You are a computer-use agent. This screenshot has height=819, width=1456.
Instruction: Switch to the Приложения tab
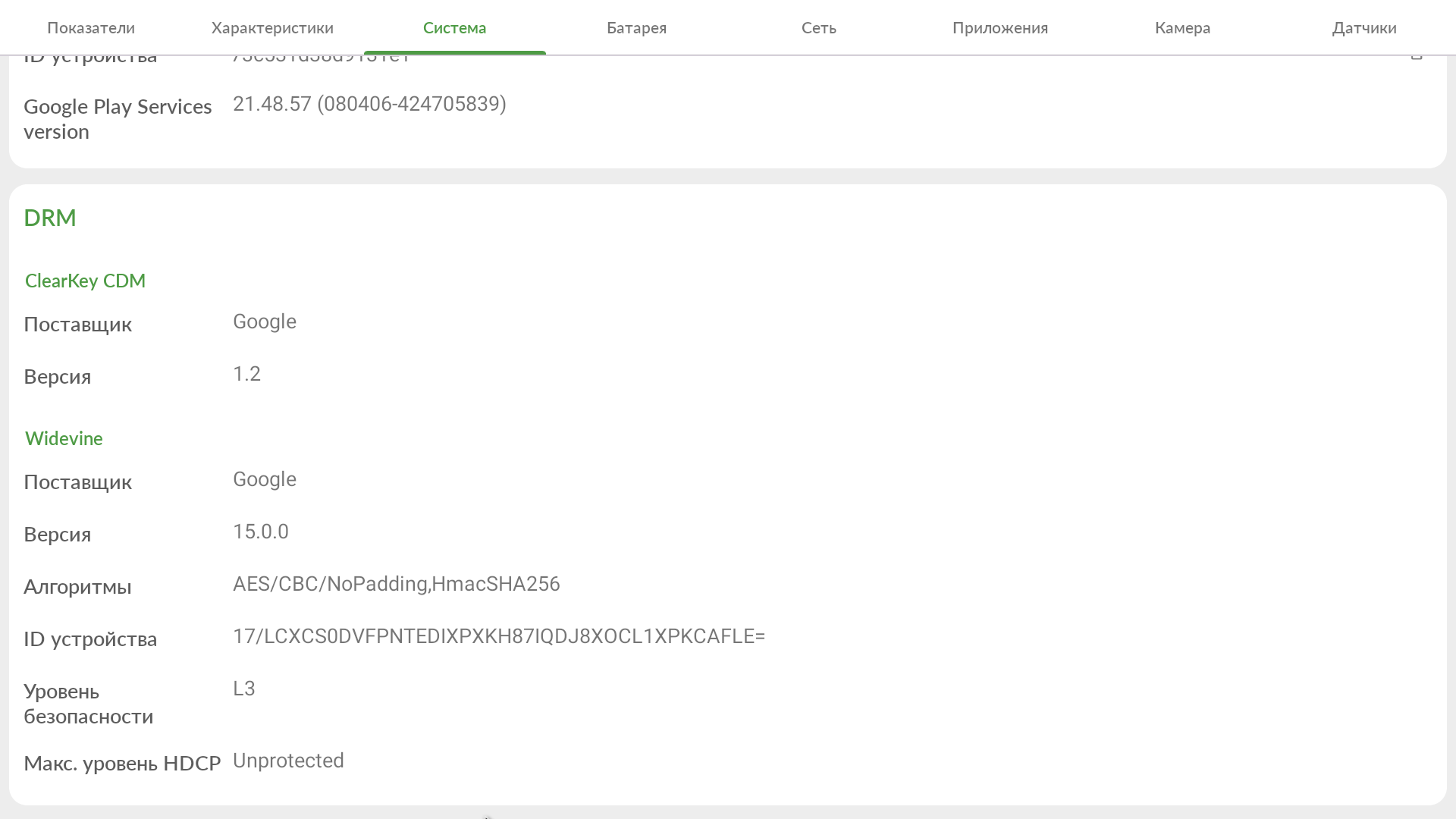tap(999, 28)
